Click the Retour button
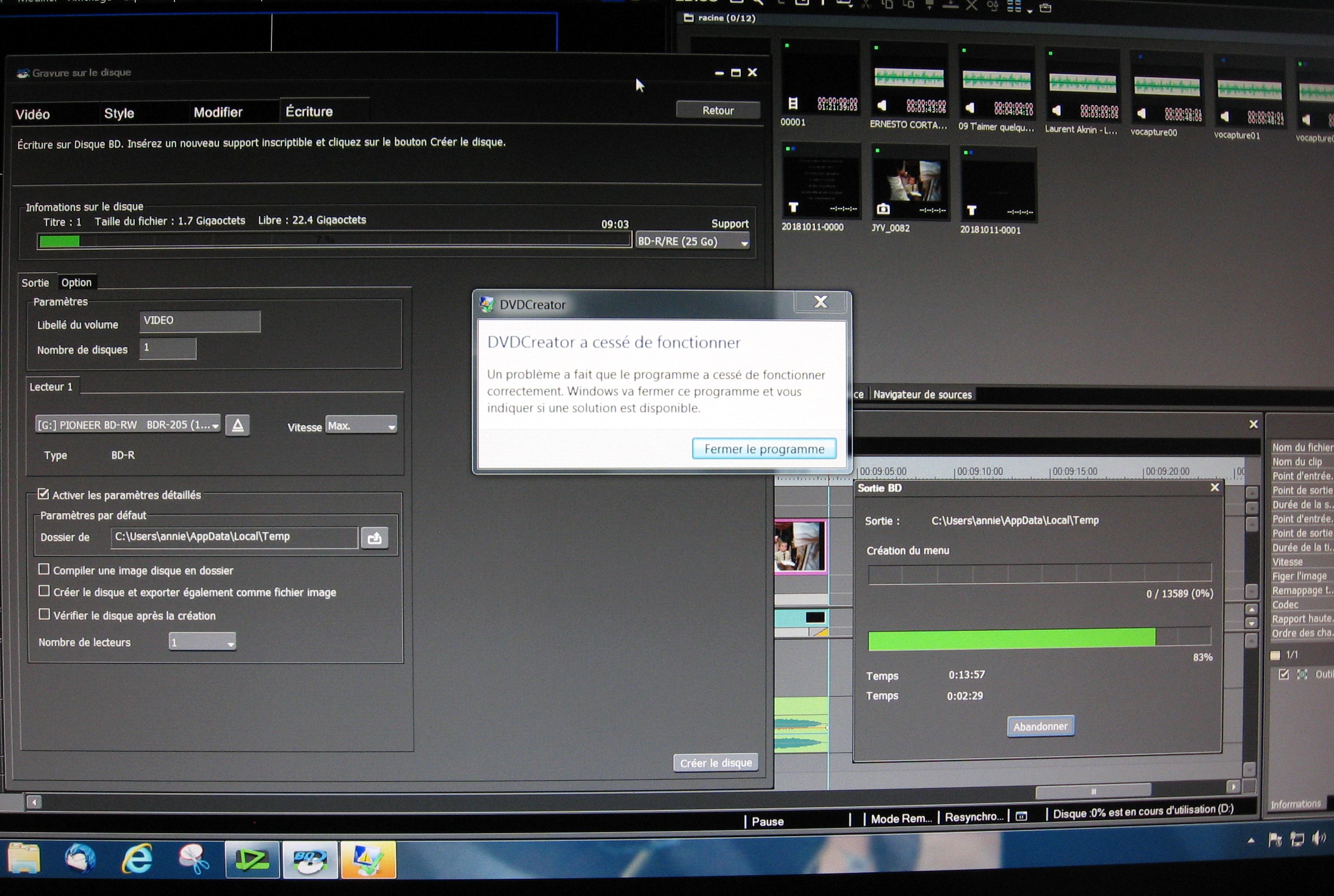The width and height of the screenshot is (1334, 896). point(718,110)
